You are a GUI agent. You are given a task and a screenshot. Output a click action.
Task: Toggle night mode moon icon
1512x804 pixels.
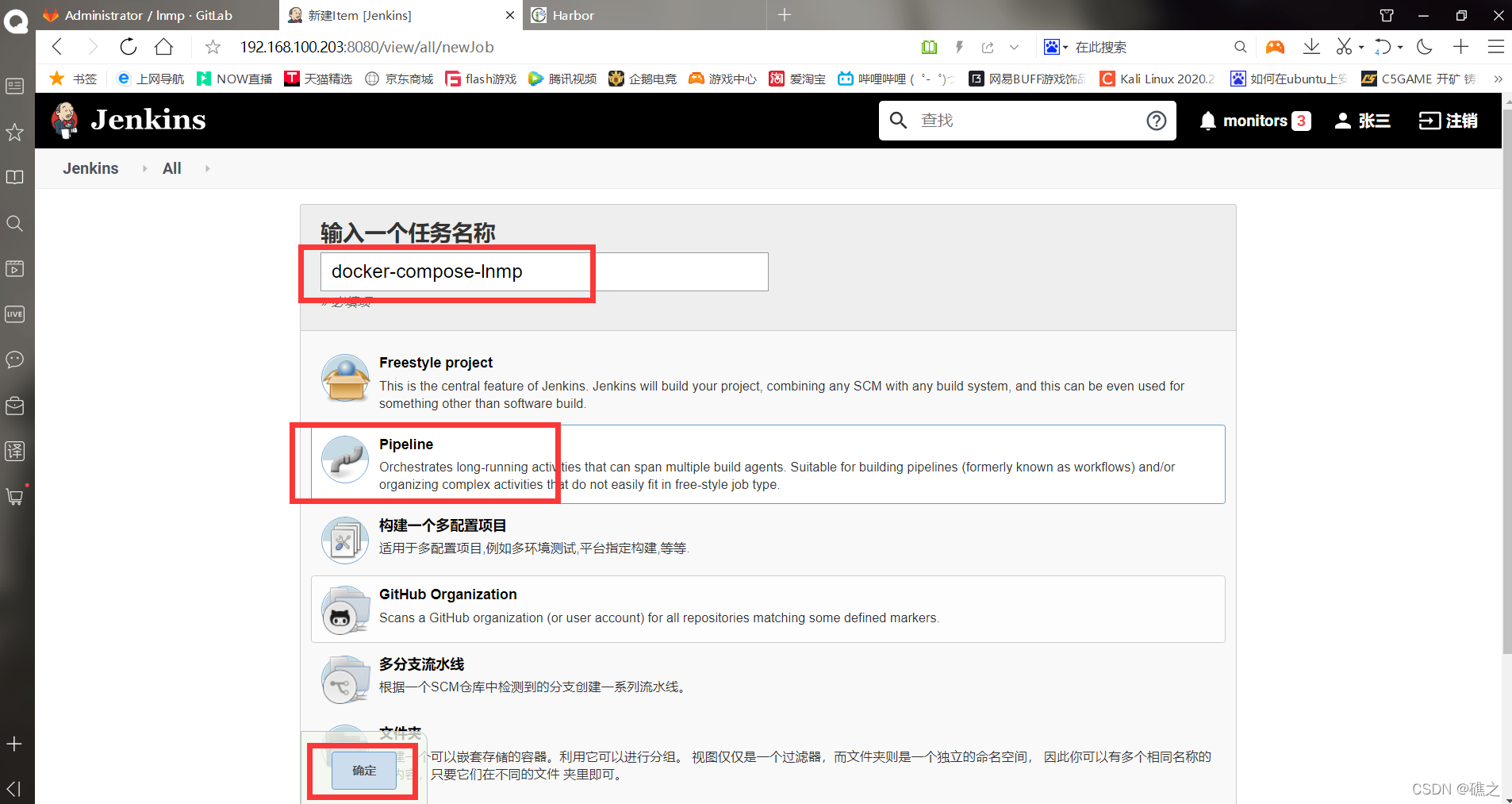tap(1425, 47)
